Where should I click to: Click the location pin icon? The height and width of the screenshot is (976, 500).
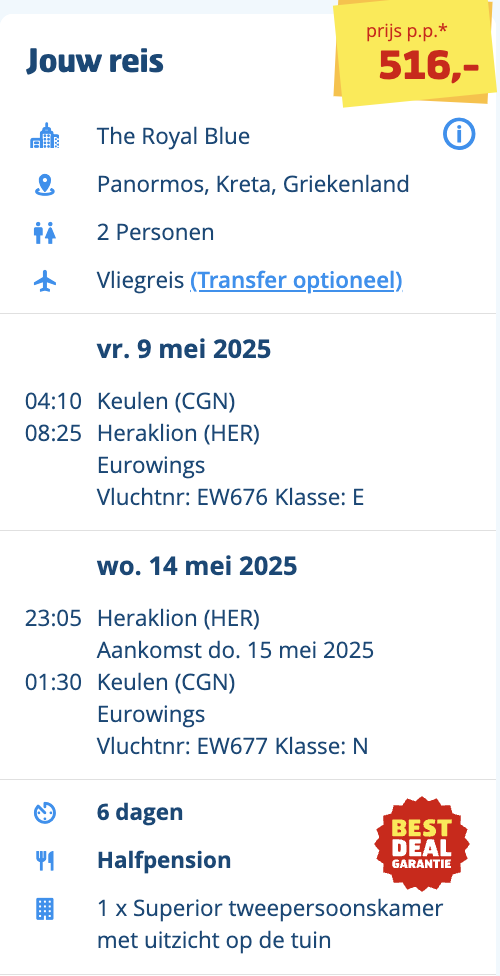tap(45, 185)
